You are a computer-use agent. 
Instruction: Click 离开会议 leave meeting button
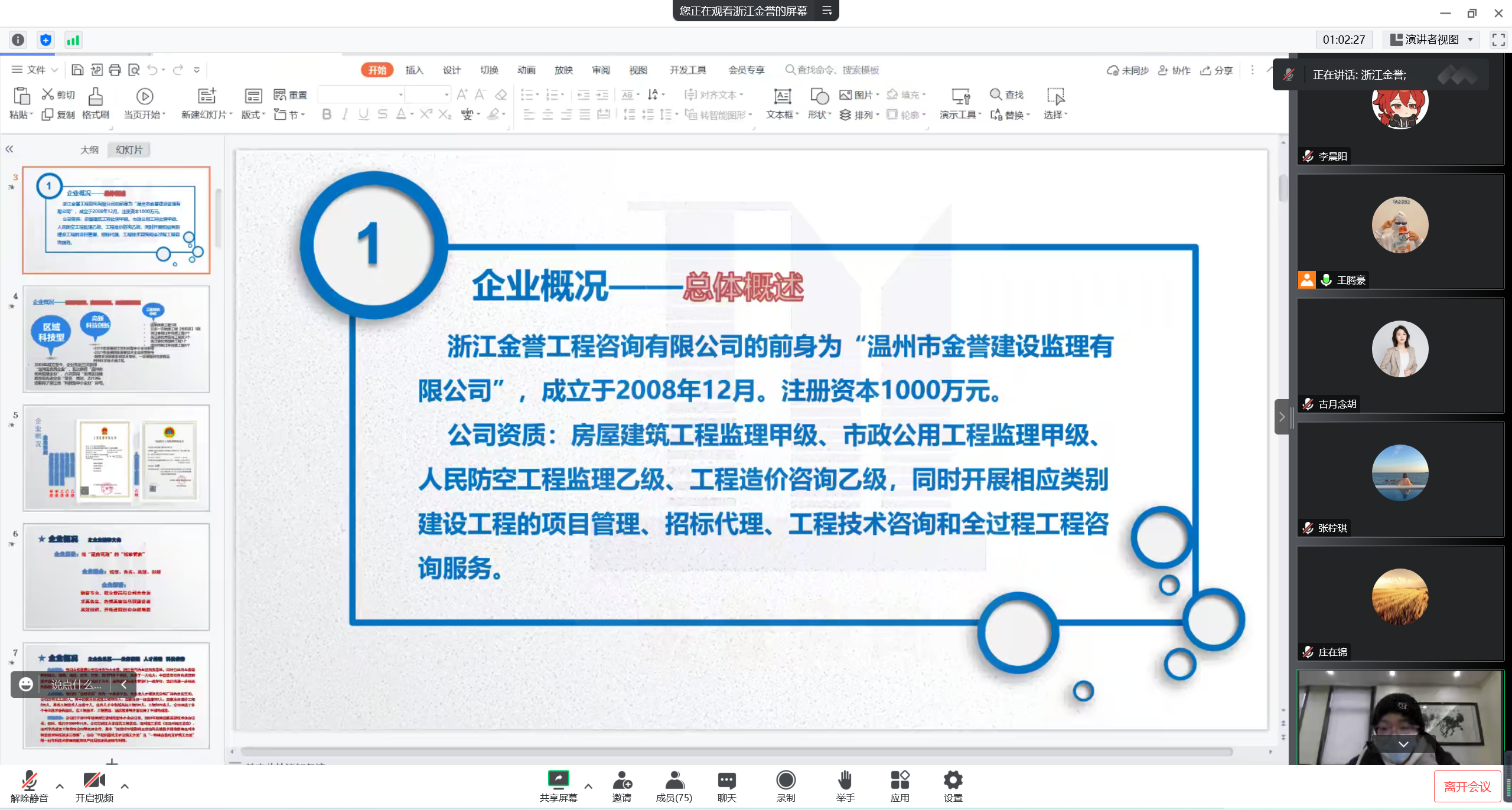coord(1467,787)
